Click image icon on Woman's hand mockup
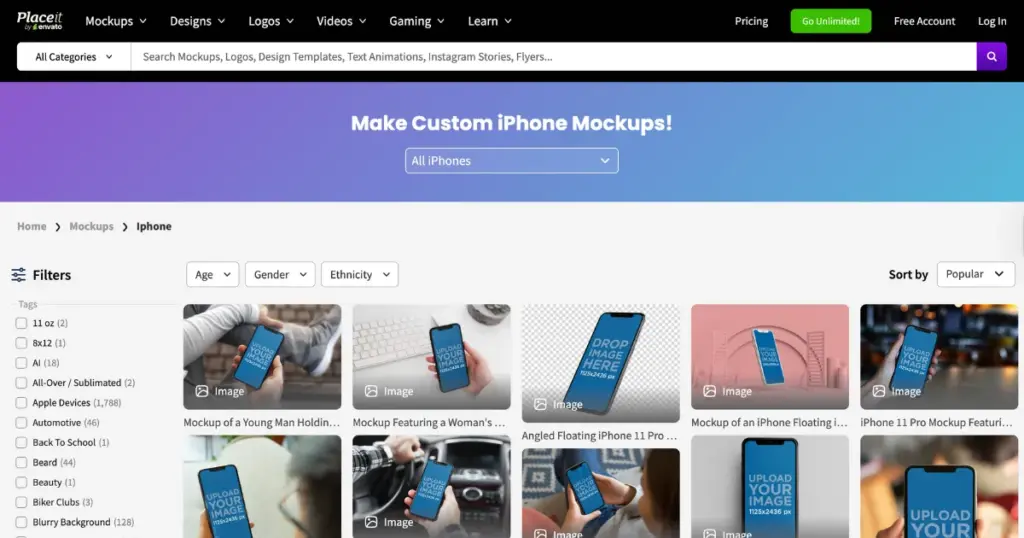1024x538 pixels. pos(371,391)
